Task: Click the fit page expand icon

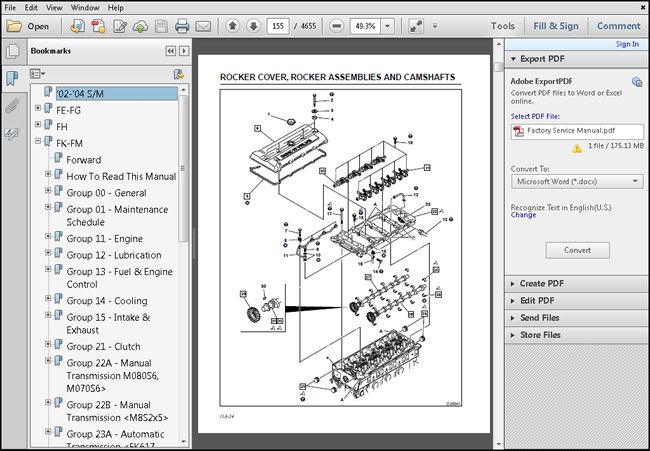Action: pyautogui.click(x=416, y=26)
